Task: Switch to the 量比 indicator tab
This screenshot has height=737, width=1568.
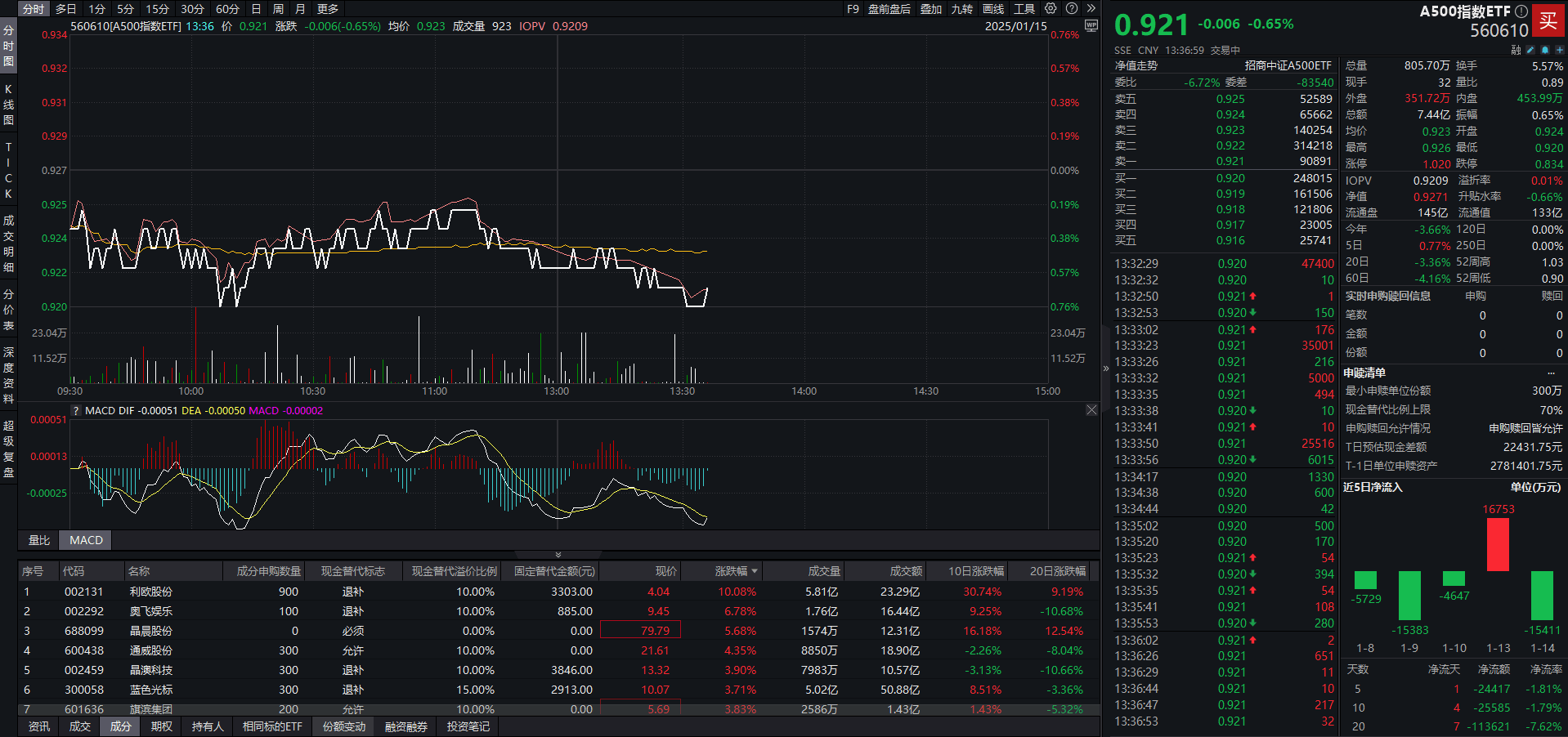Action: pos(39,540)
